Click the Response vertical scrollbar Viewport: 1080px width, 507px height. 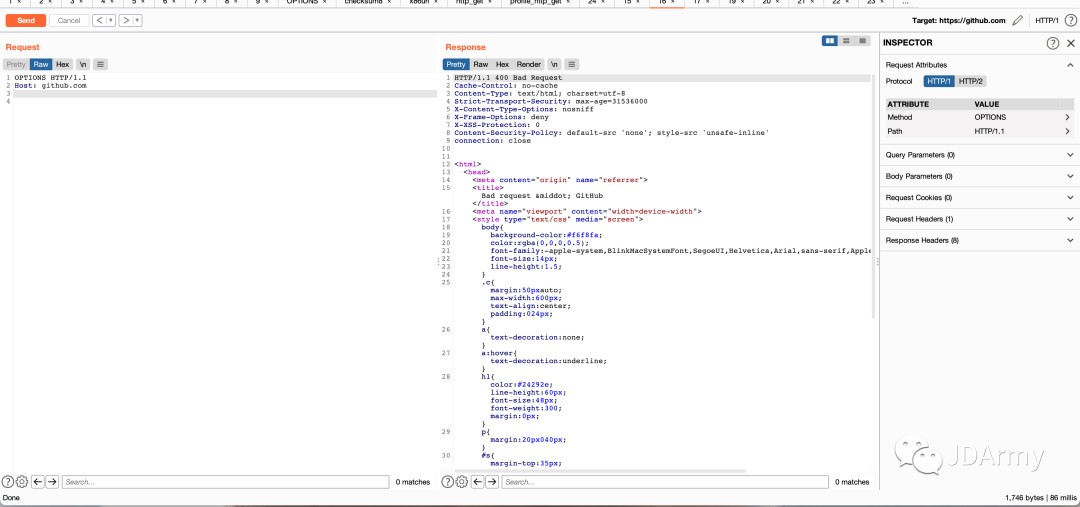click(x=873, y=196)
